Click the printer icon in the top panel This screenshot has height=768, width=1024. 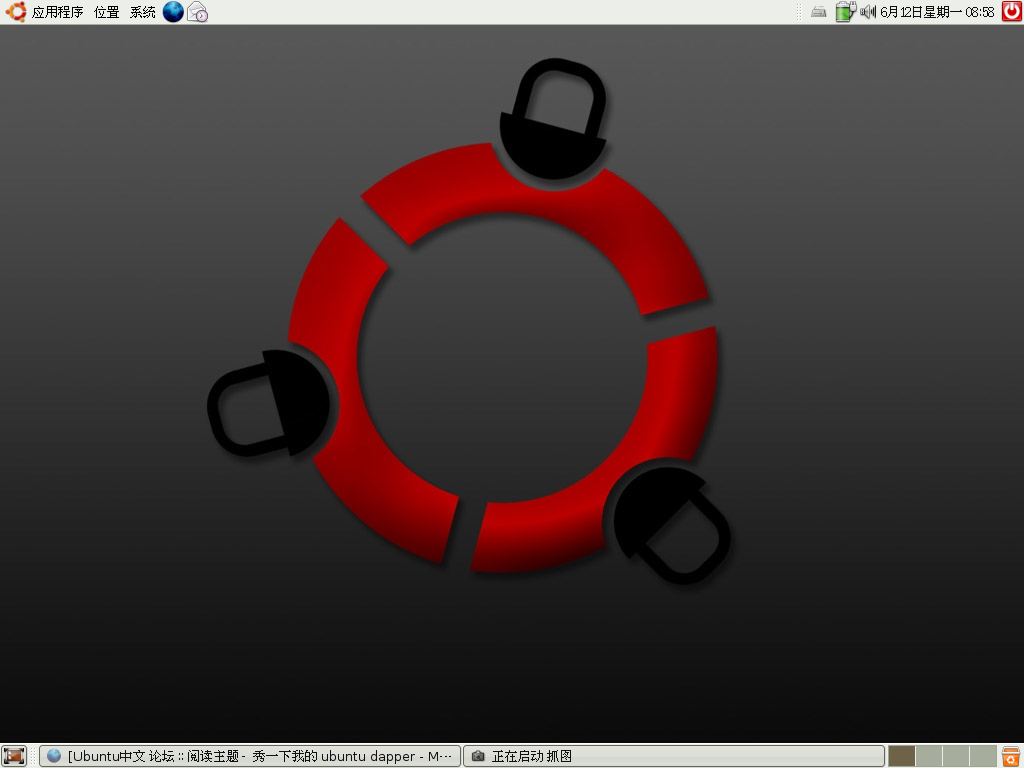(x=818, y=12)
